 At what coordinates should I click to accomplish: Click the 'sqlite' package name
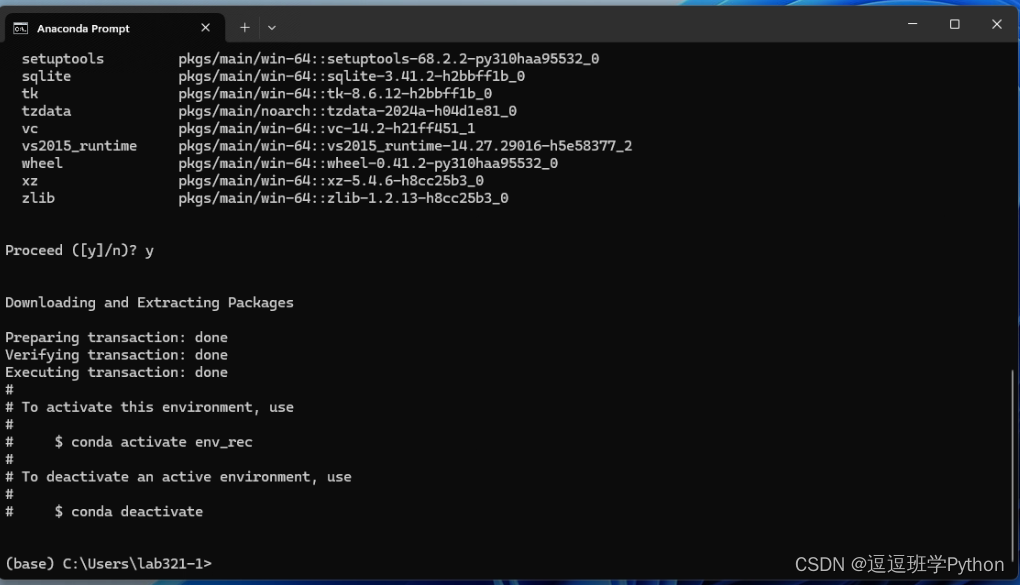(46, 76)
